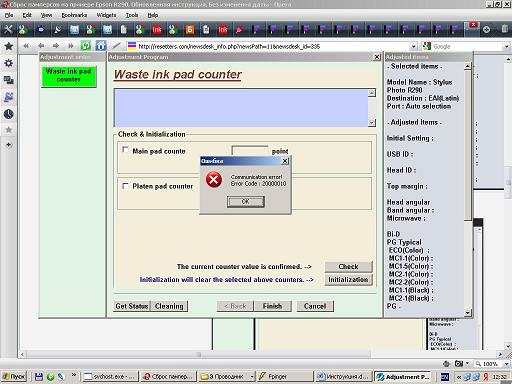Go to the Home page

click(101, 46)
